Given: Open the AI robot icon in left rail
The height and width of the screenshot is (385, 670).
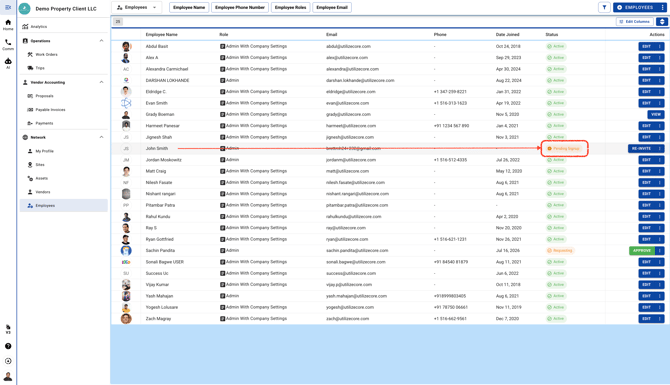Looking at the screenshot, I should (8, 63).
